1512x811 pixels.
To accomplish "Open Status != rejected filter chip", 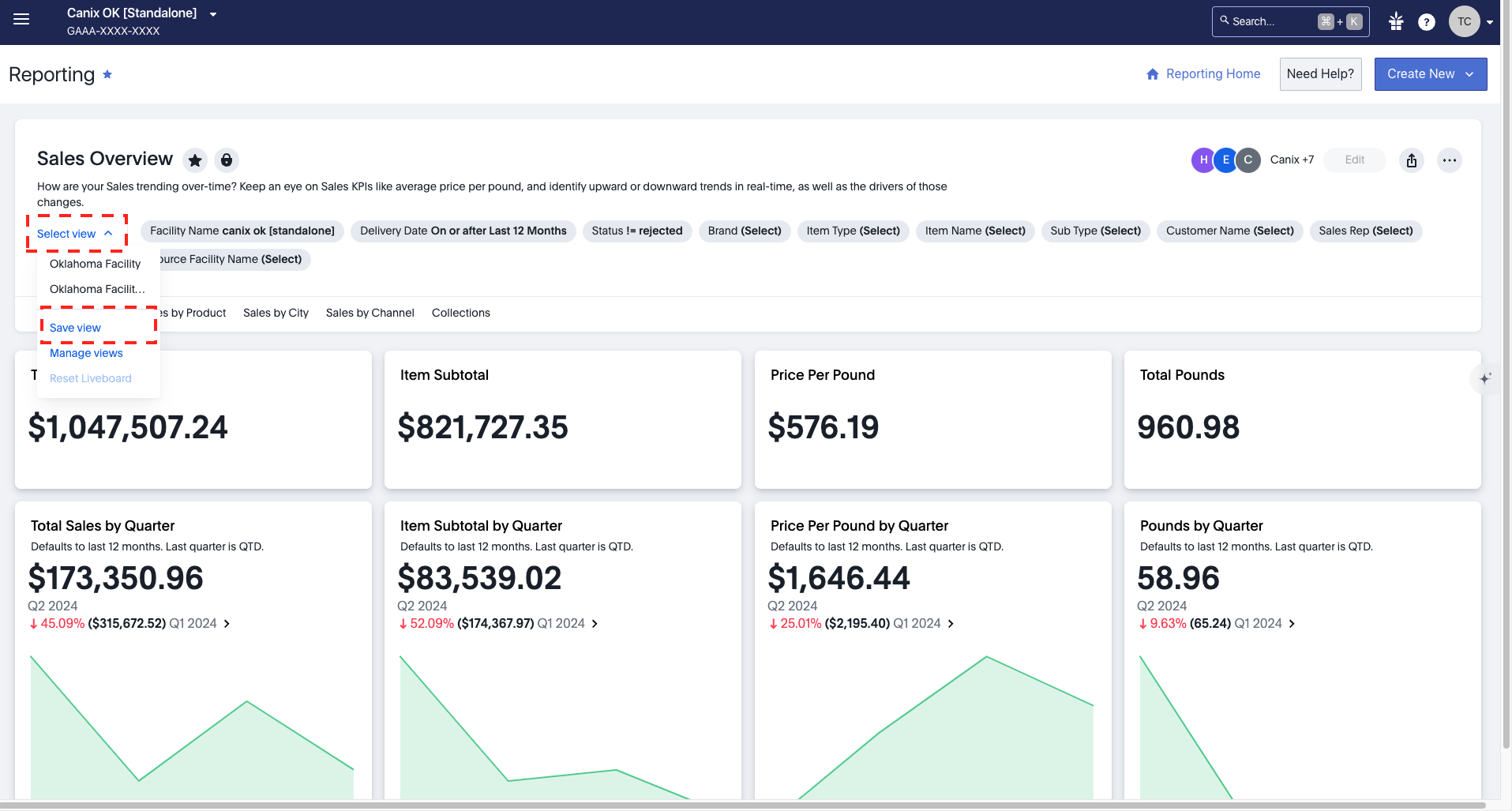I will (637, 231).
